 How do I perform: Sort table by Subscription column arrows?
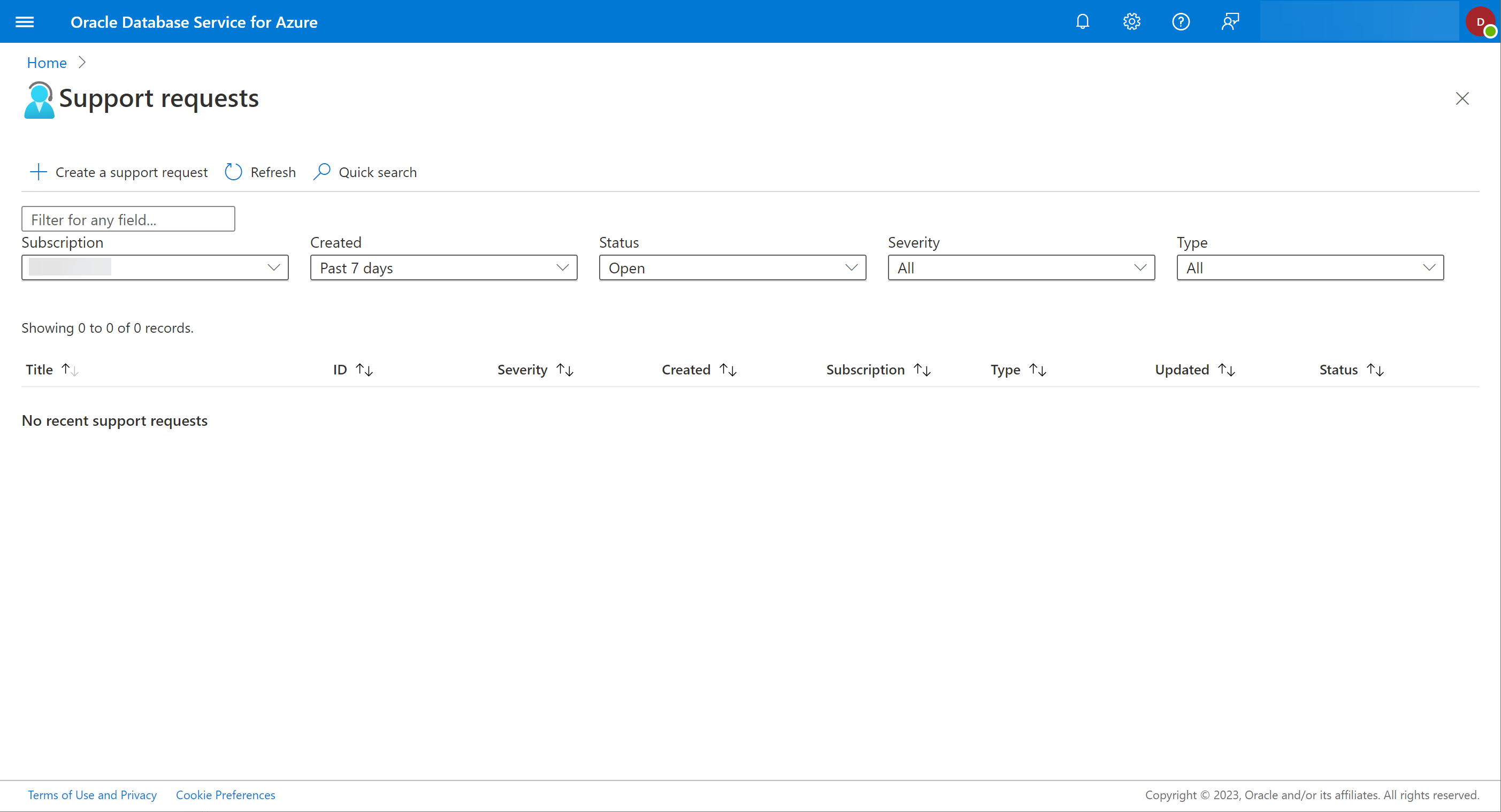922,370
